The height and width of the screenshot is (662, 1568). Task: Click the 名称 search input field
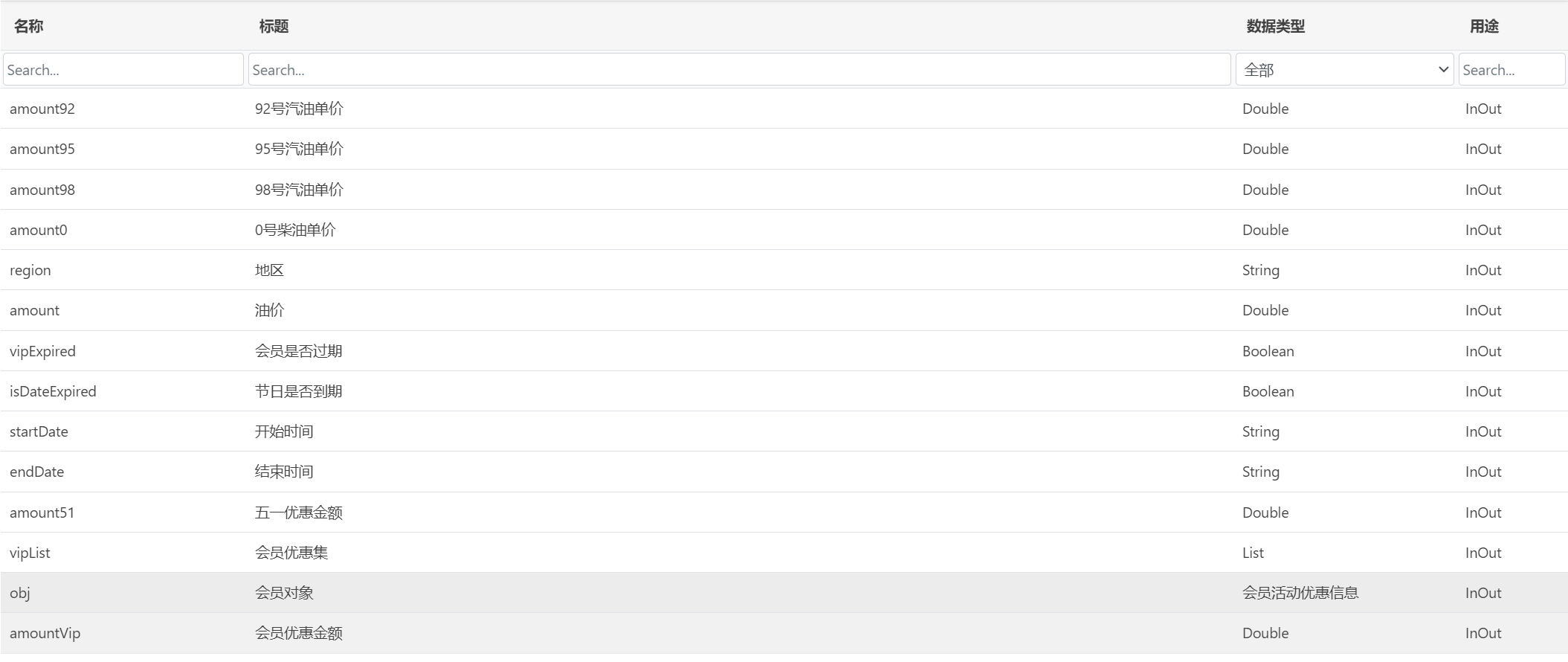pos(123,70)
